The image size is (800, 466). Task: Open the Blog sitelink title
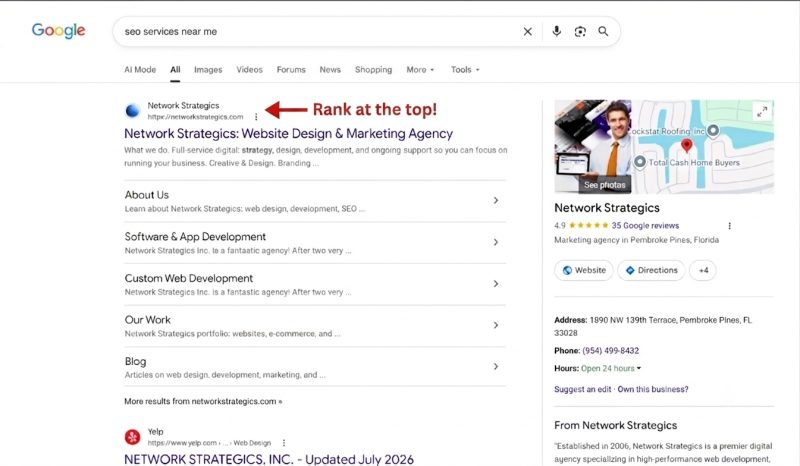[x=135, y=361]
